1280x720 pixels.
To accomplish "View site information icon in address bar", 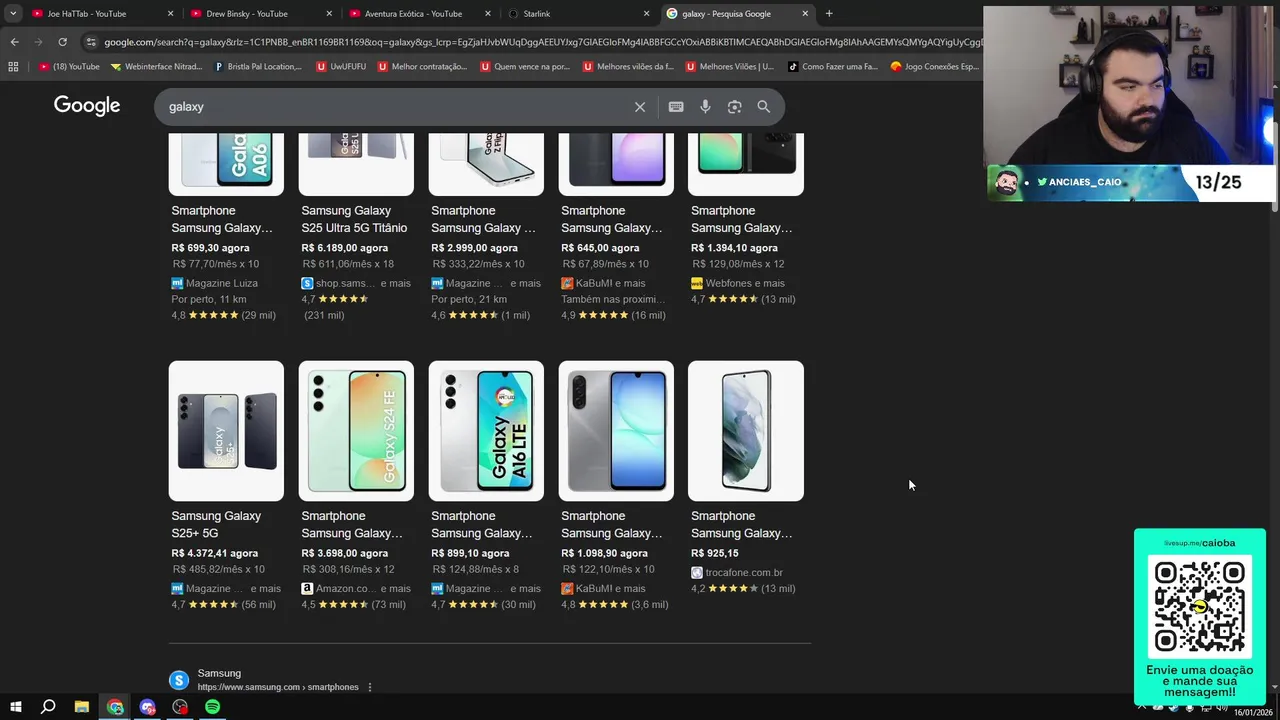I will point(91,42).
